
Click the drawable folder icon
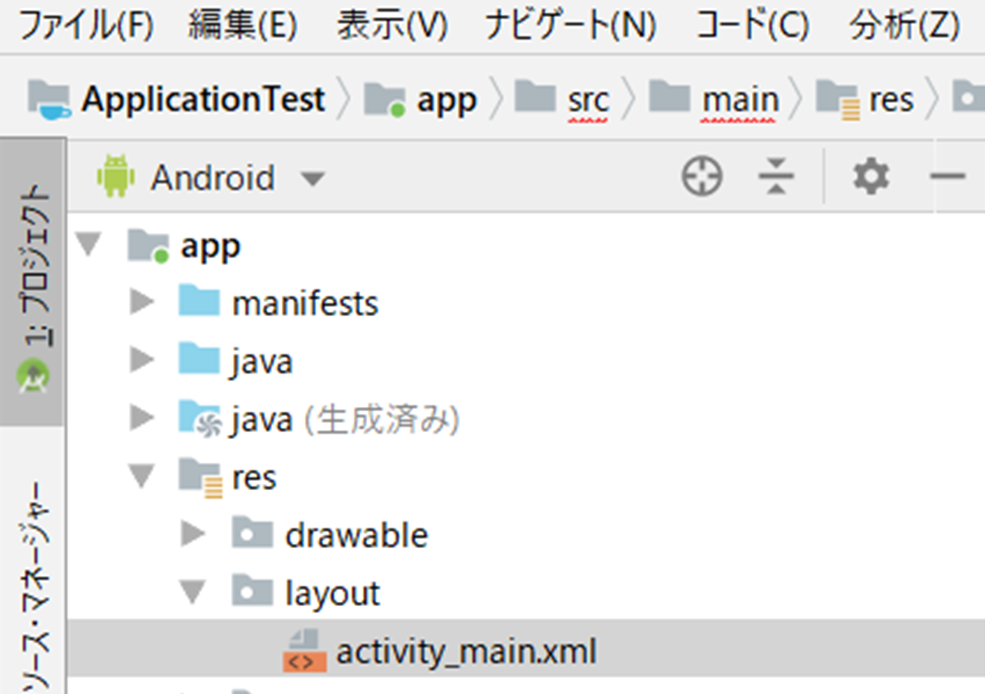pos(253,534)
